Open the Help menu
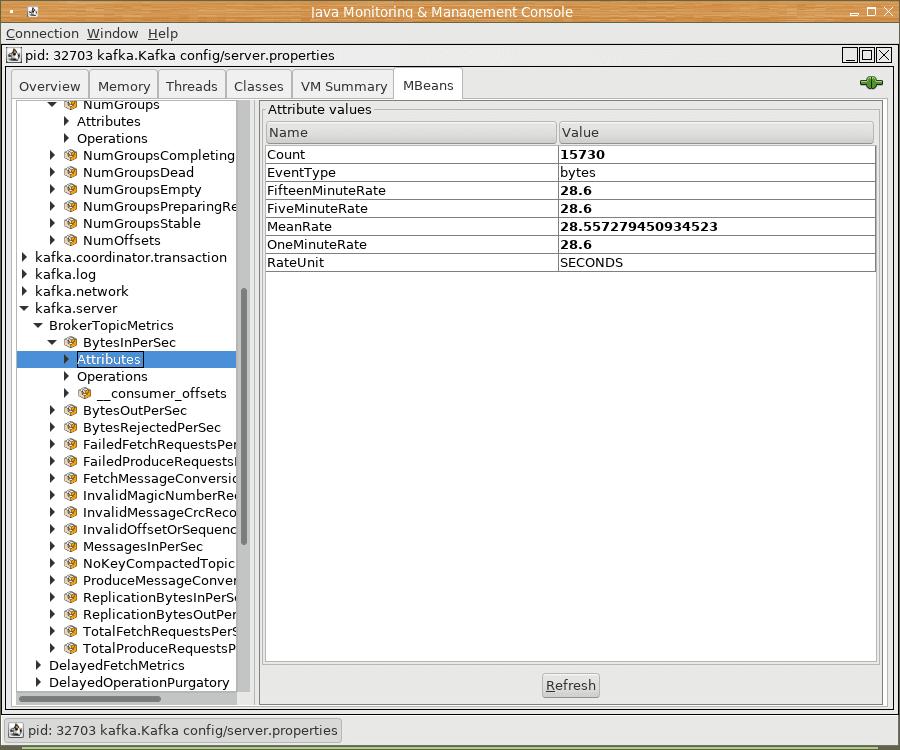 [163, 33]
